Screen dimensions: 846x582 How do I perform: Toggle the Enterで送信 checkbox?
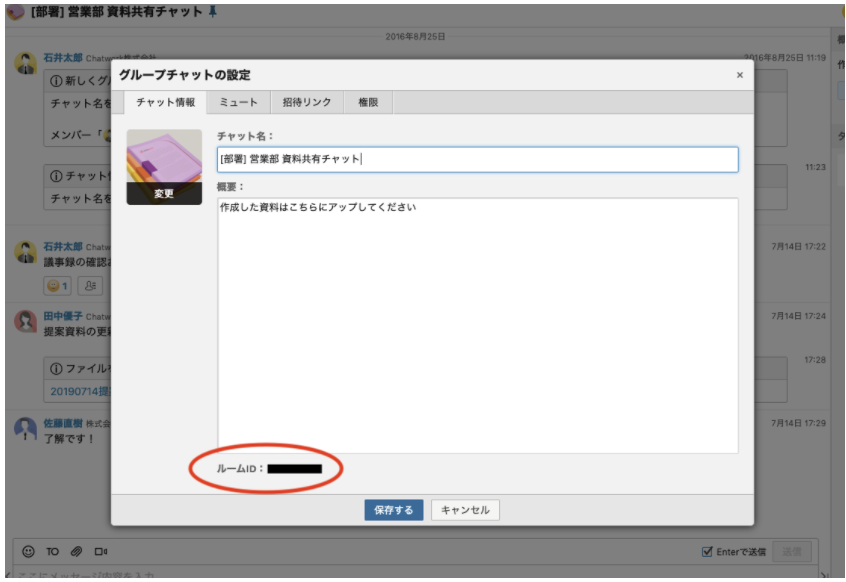[707, 551]
